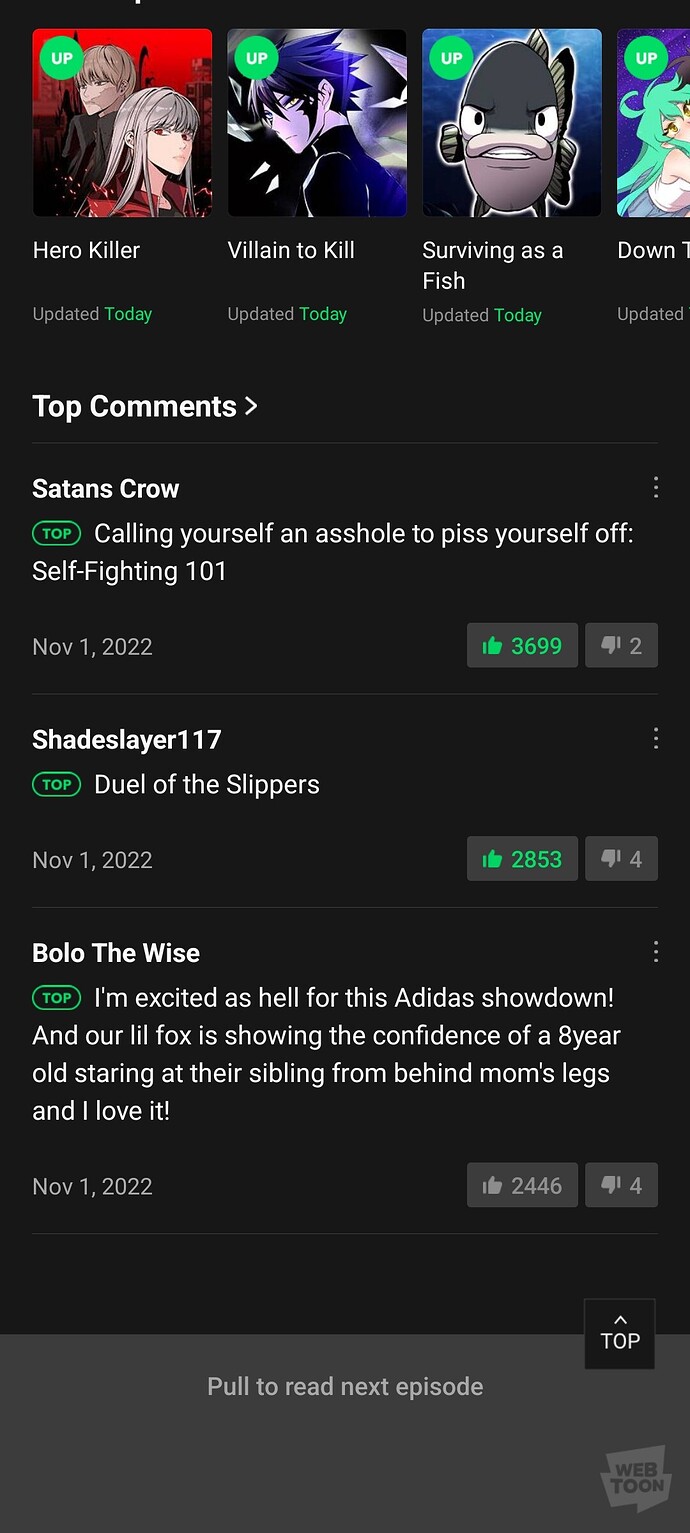Like Bolo The Wise's comment
690x1533 pixels.
pyautogui.click(x=522, y=1186)
